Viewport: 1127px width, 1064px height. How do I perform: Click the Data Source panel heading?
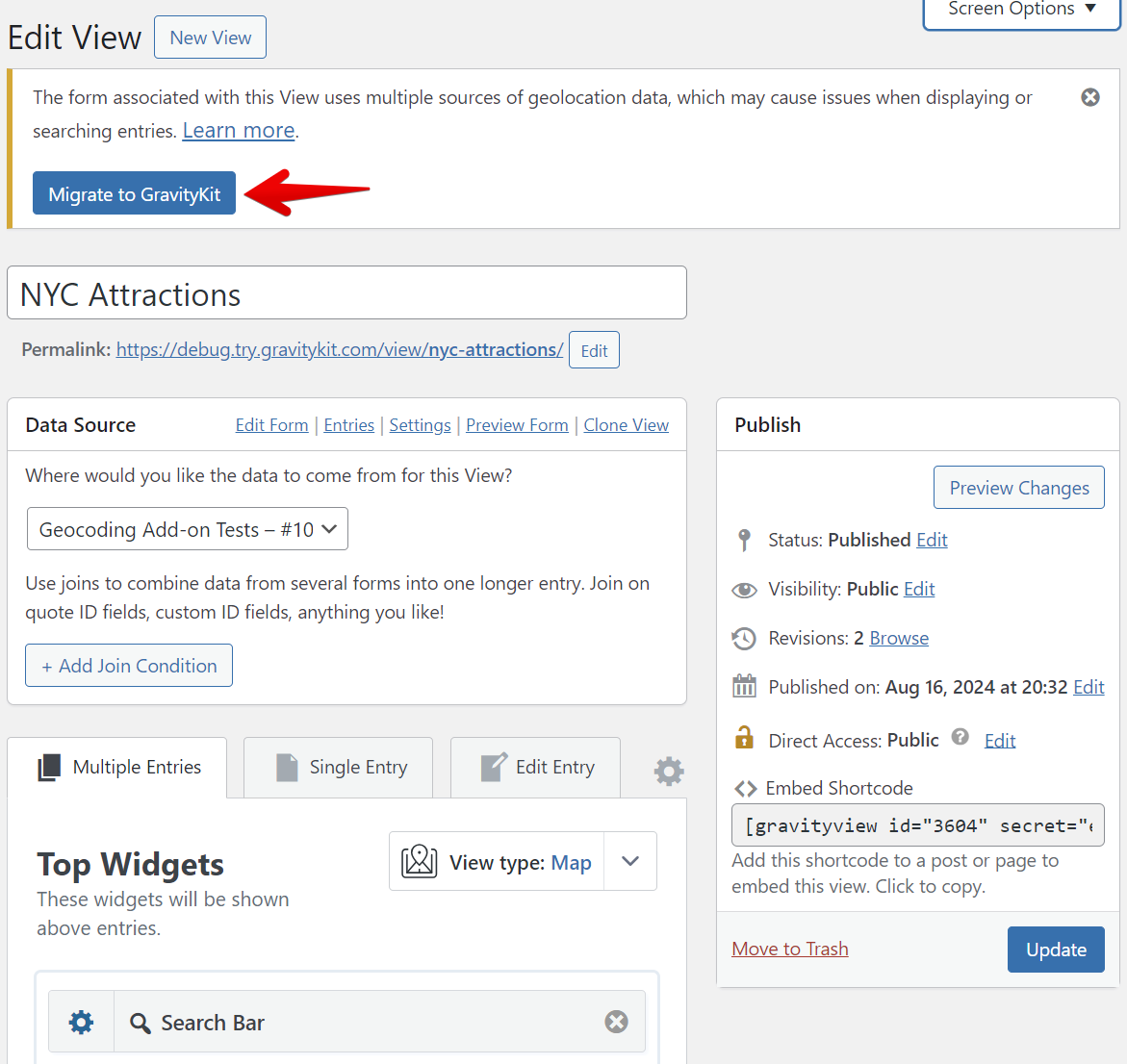point(81,425)
